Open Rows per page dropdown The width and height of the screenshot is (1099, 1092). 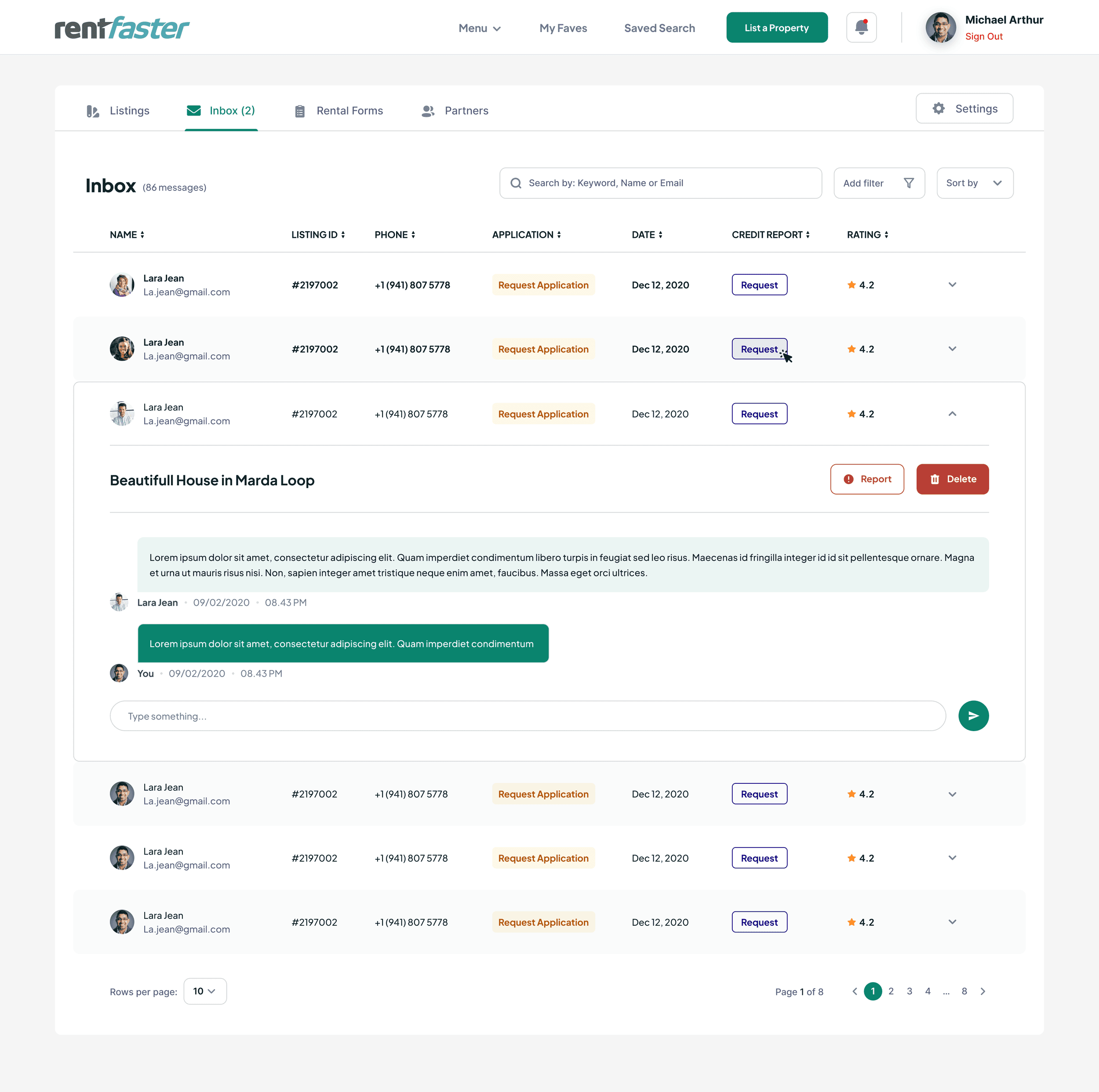click(205, 991)
